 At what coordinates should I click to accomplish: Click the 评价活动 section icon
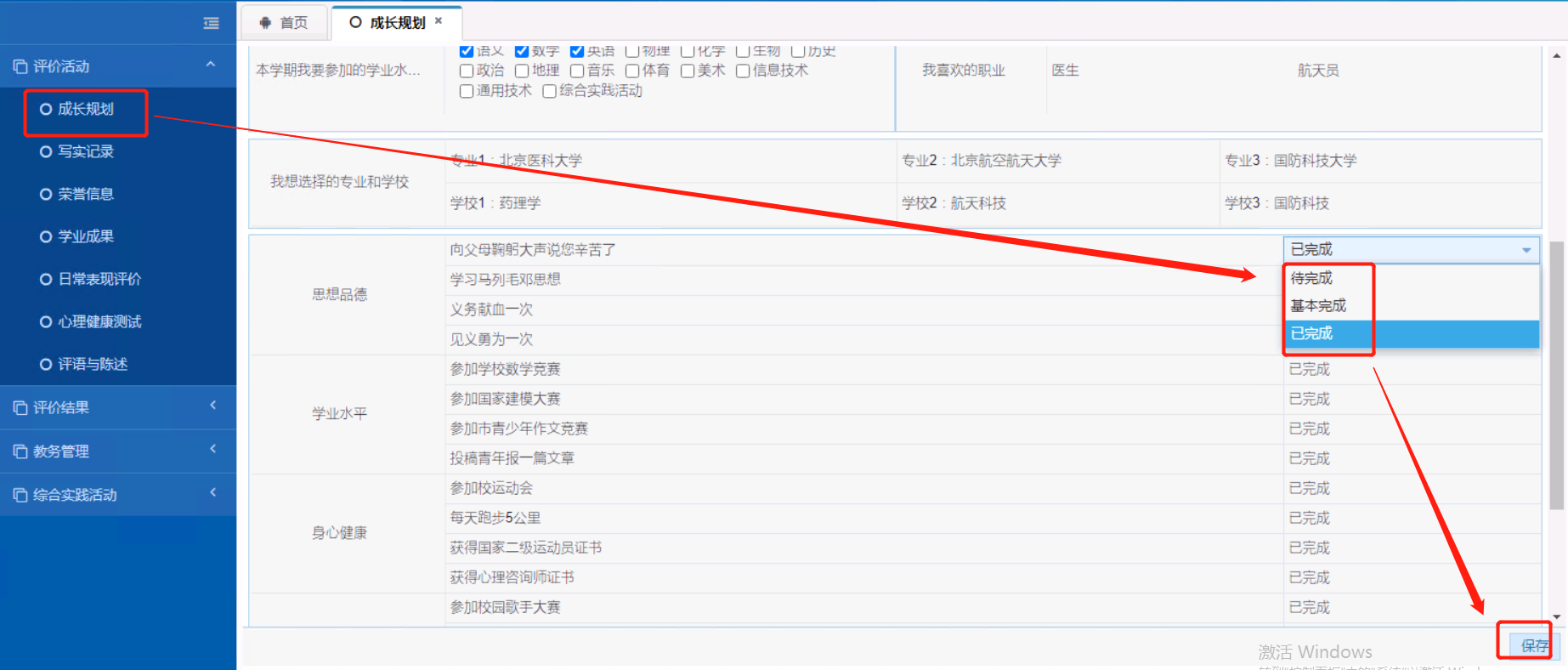click(x=20, y=66)
